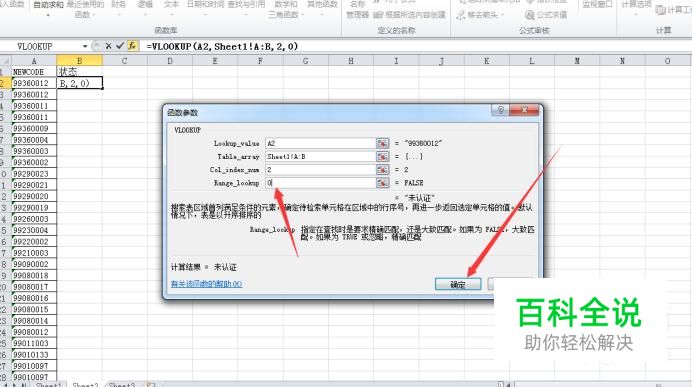Click the select-all corner of the sheet
692x387 pixels.
click(5, 61)
